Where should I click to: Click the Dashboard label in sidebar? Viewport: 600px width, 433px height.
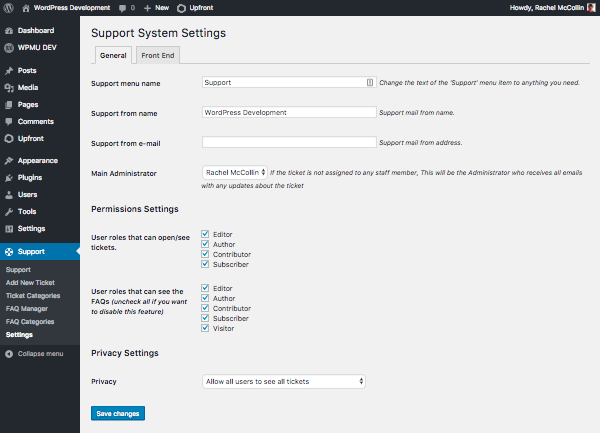click(36, 31)
